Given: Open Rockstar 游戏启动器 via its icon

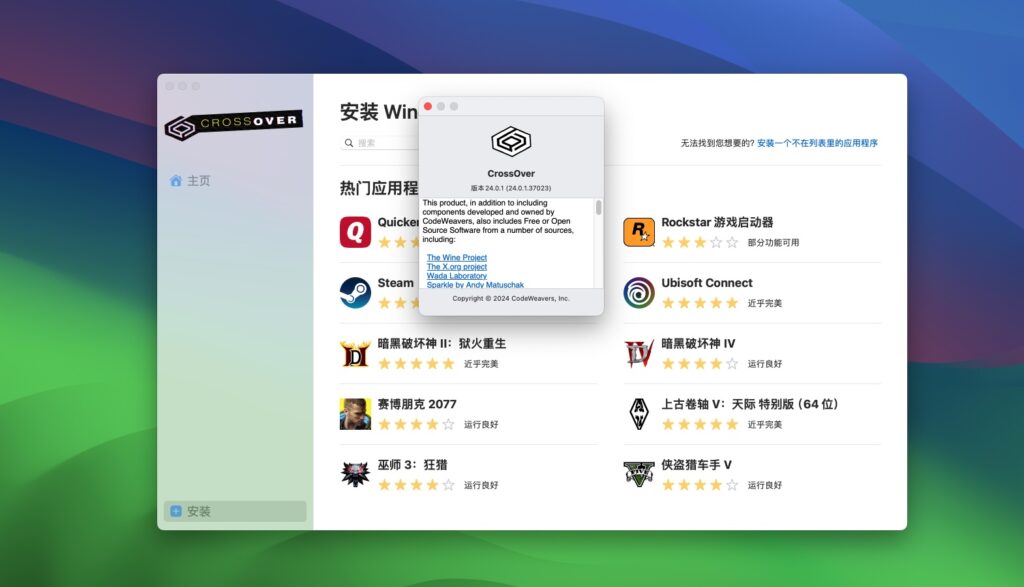Looking at the screenshot, I should 637,231.
